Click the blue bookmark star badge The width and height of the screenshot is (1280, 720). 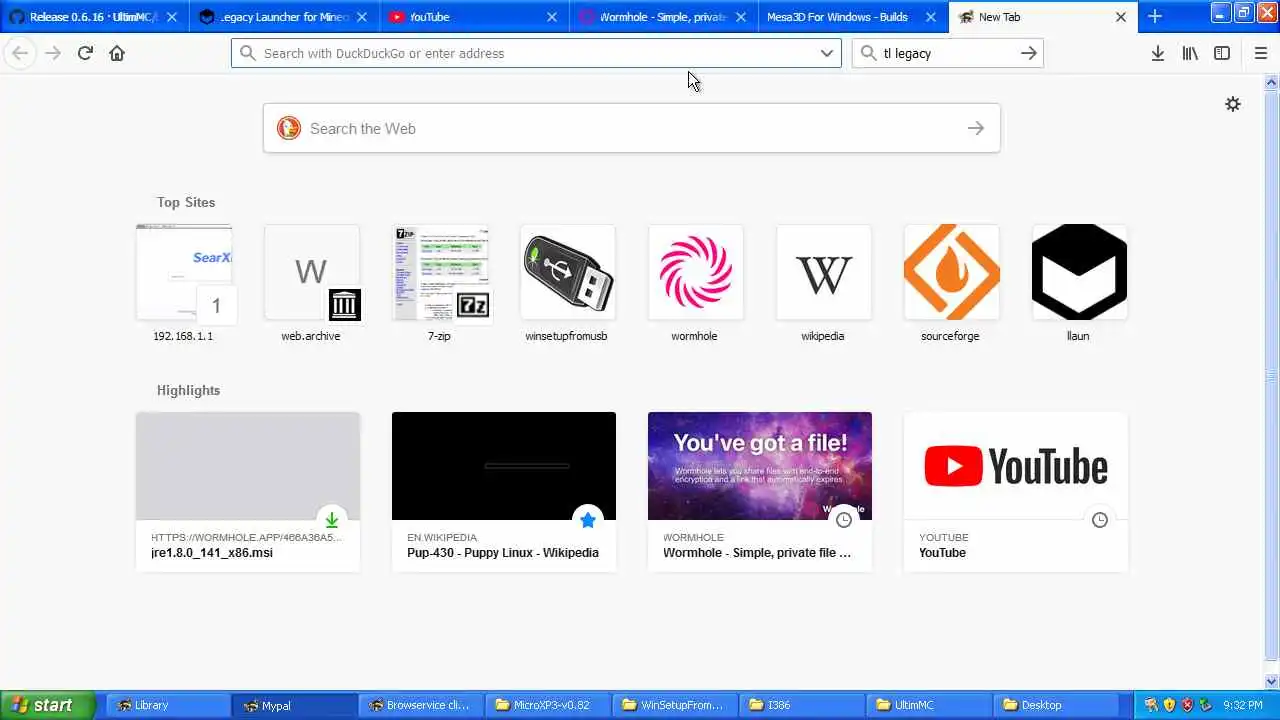pos(588,520)
